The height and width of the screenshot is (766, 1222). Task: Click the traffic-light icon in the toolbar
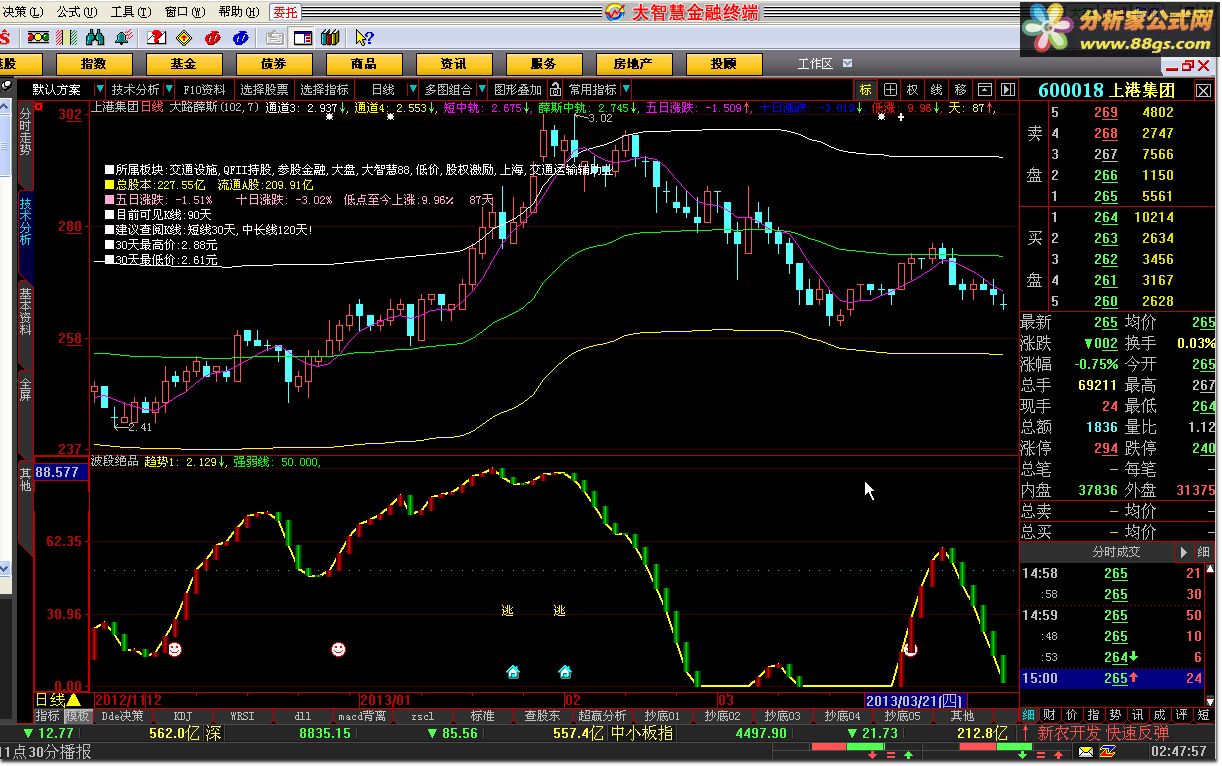click(x=38, y=38)
